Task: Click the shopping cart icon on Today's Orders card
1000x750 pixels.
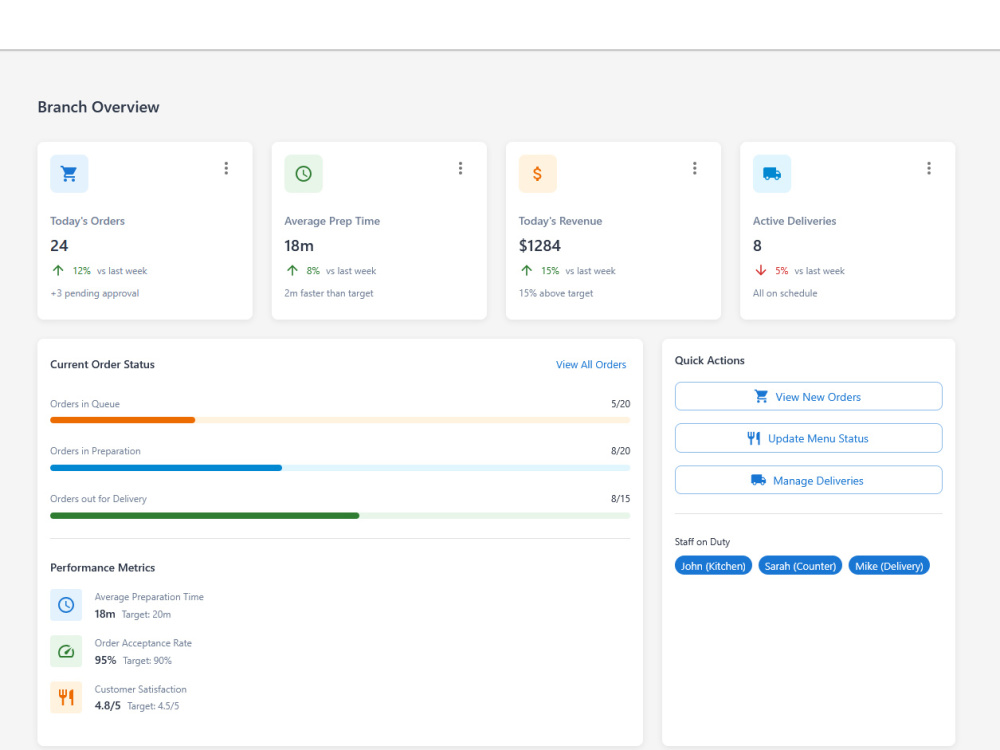Action: point(69,173)
